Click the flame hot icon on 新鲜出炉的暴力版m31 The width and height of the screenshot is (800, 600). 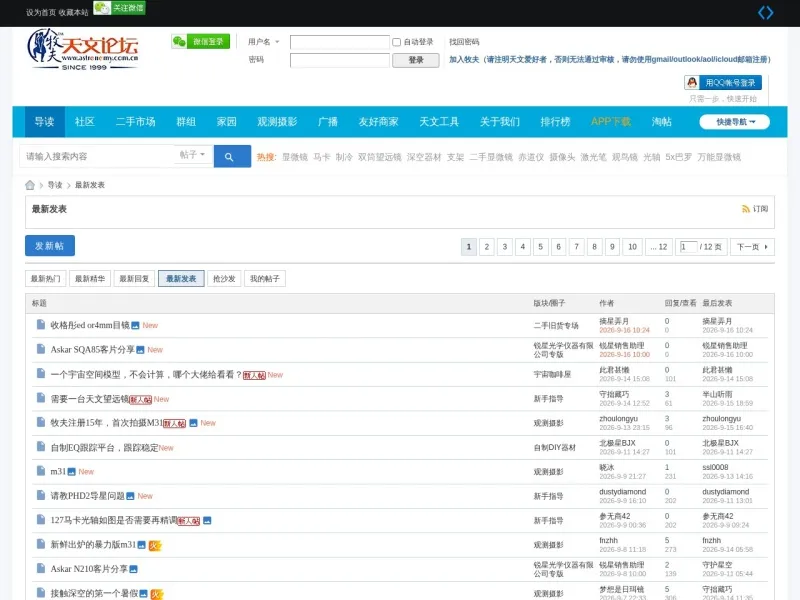(x=155, y=545)
